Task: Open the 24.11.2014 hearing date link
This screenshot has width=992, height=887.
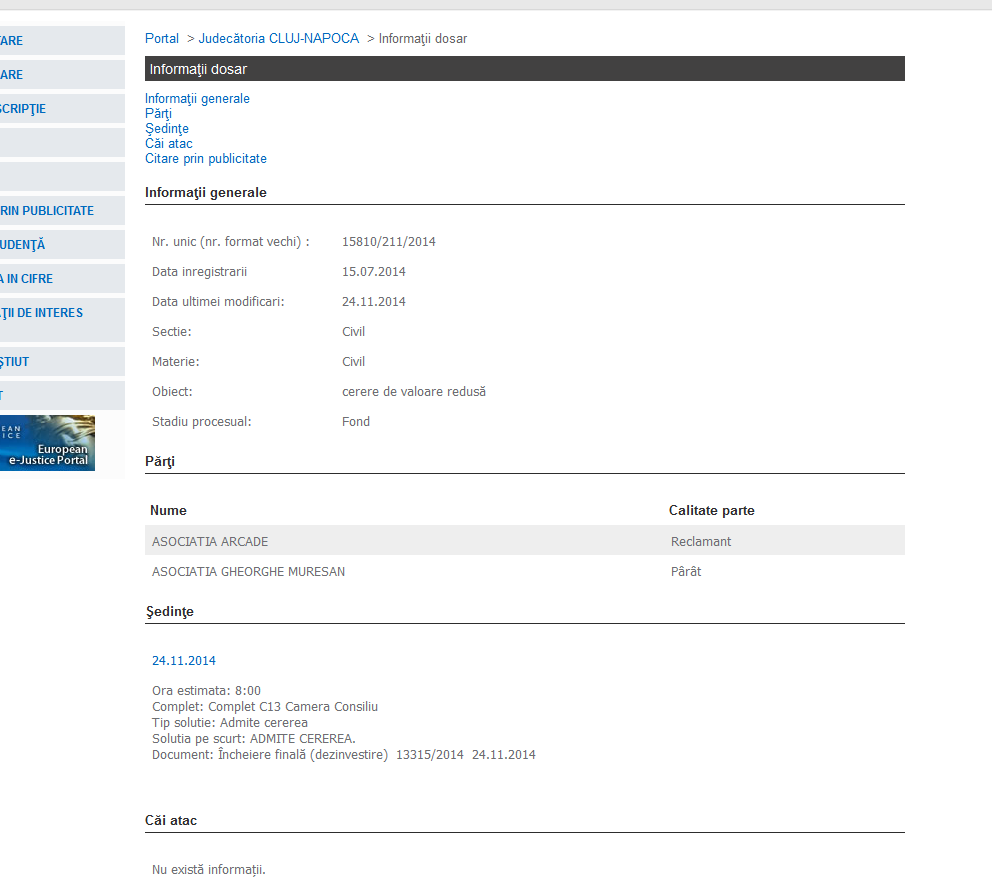Action: click(184, 661)
